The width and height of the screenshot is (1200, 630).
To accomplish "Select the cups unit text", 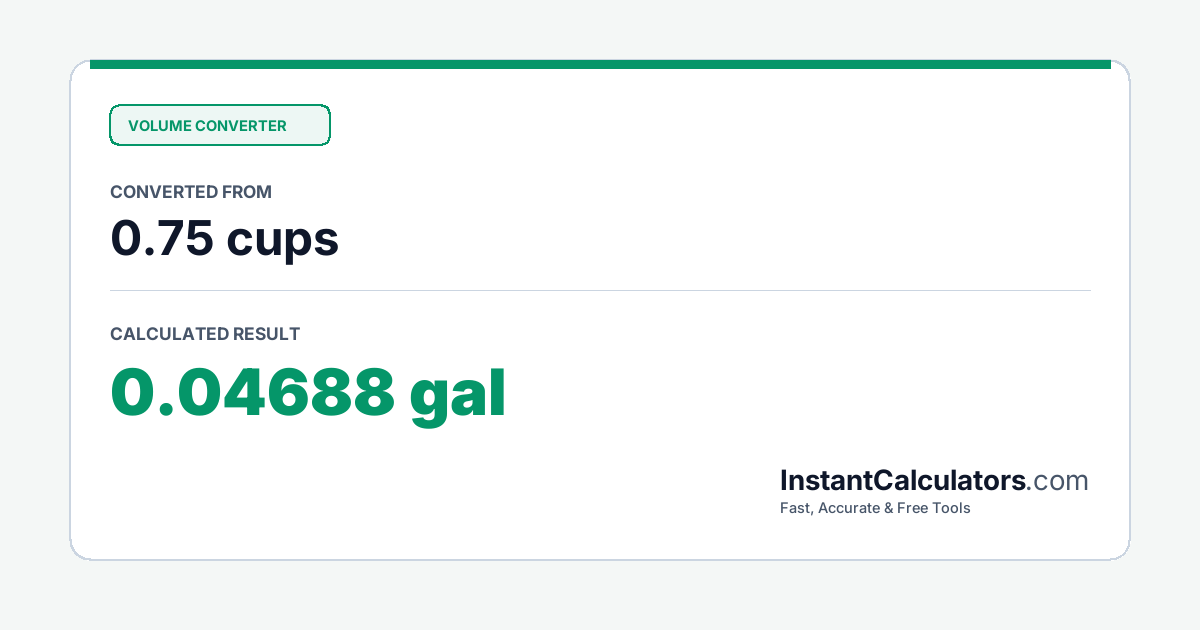I will 283,241.
